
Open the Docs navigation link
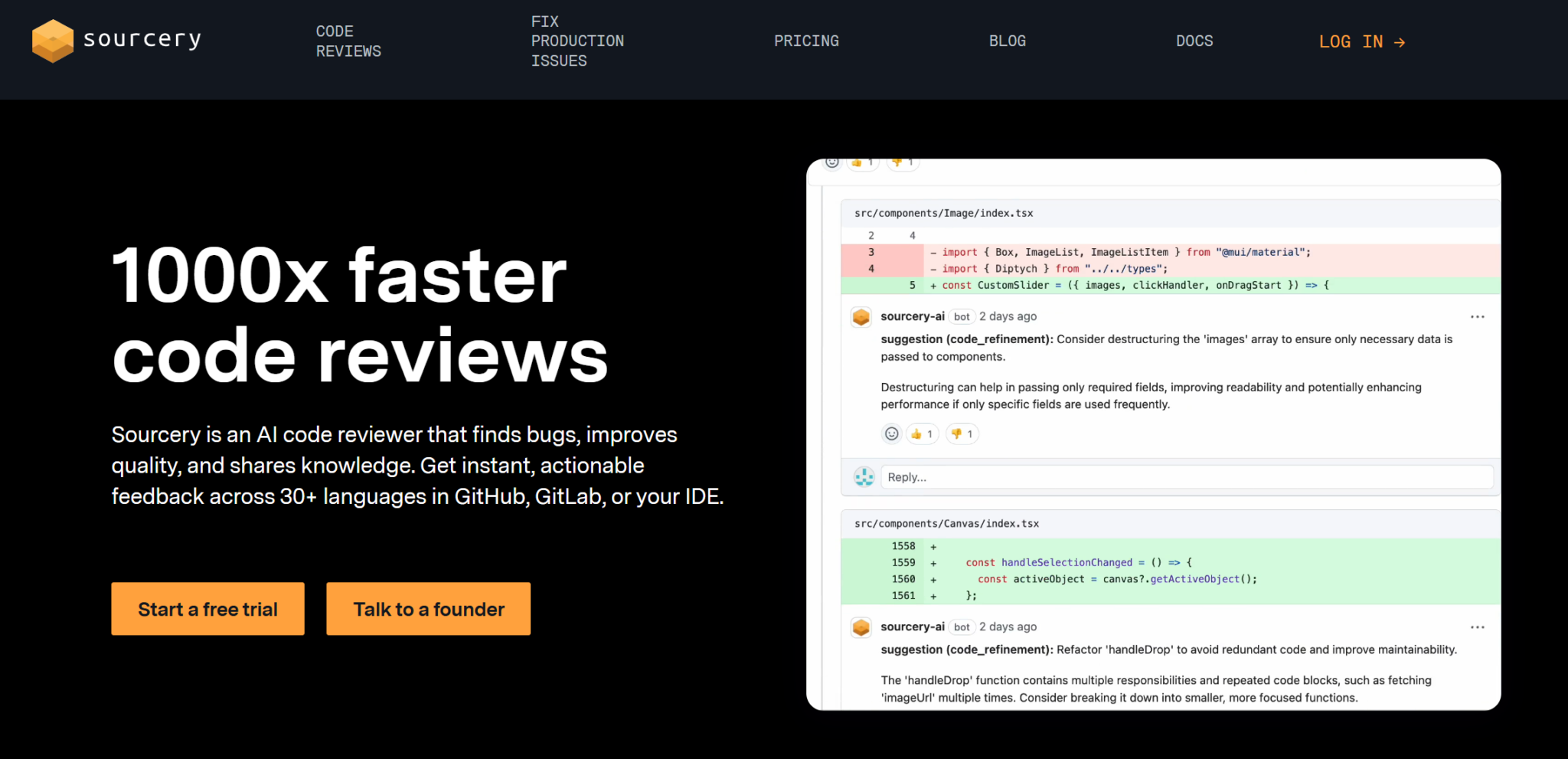point(1194,41)
